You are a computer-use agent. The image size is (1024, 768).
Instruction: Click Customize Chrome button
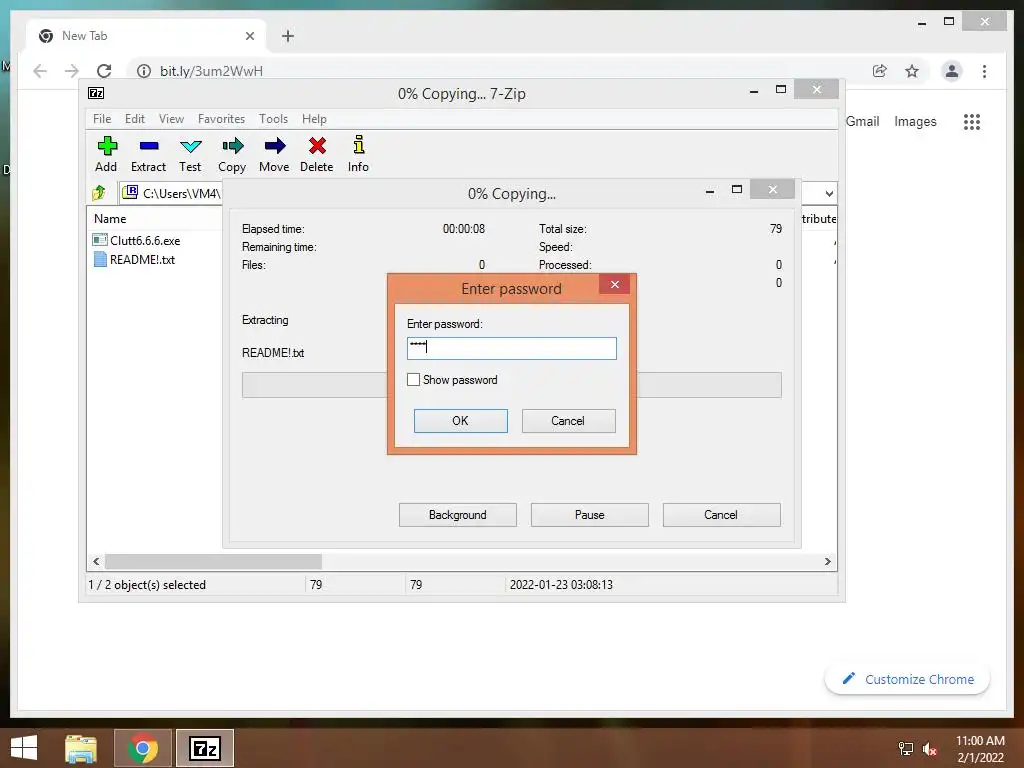coord(907,679)
